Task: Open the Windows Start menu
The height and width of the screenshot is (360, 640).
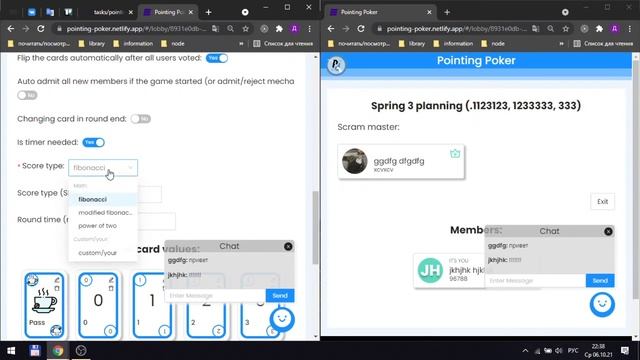Action: [11, 351]
